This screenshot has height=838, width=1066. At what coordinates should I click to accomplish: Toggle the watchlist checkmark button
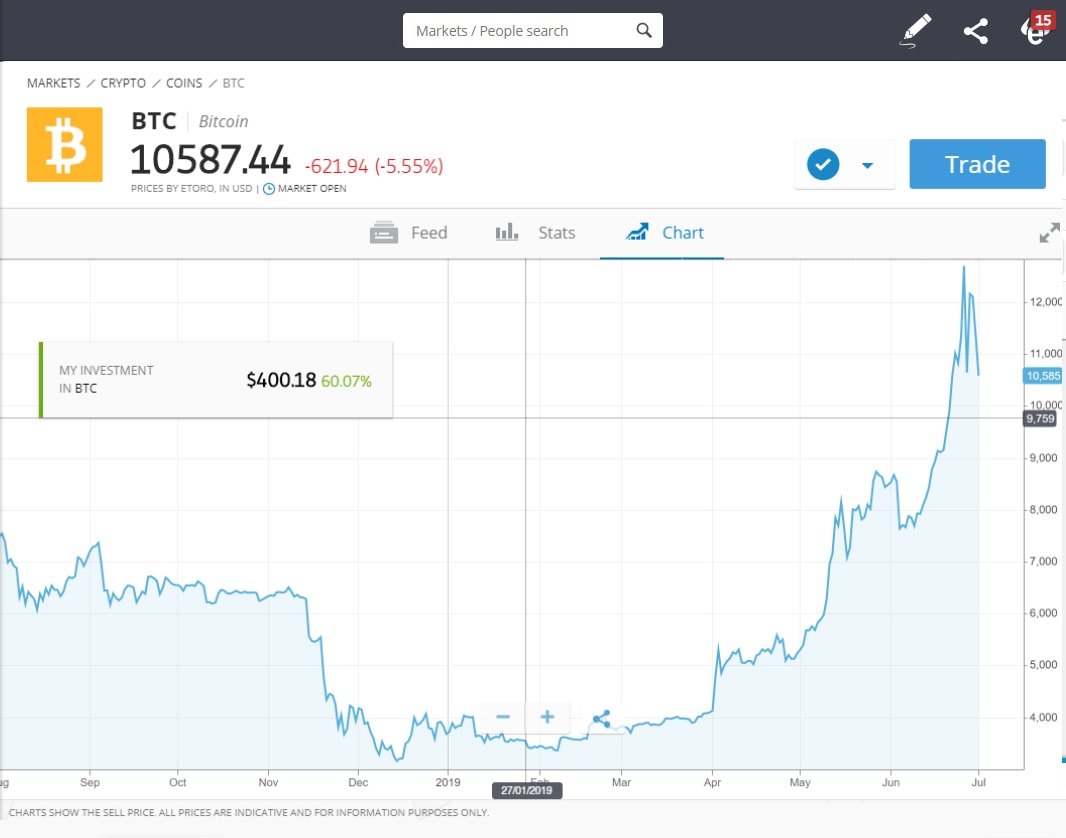click(x=823, y=164)
